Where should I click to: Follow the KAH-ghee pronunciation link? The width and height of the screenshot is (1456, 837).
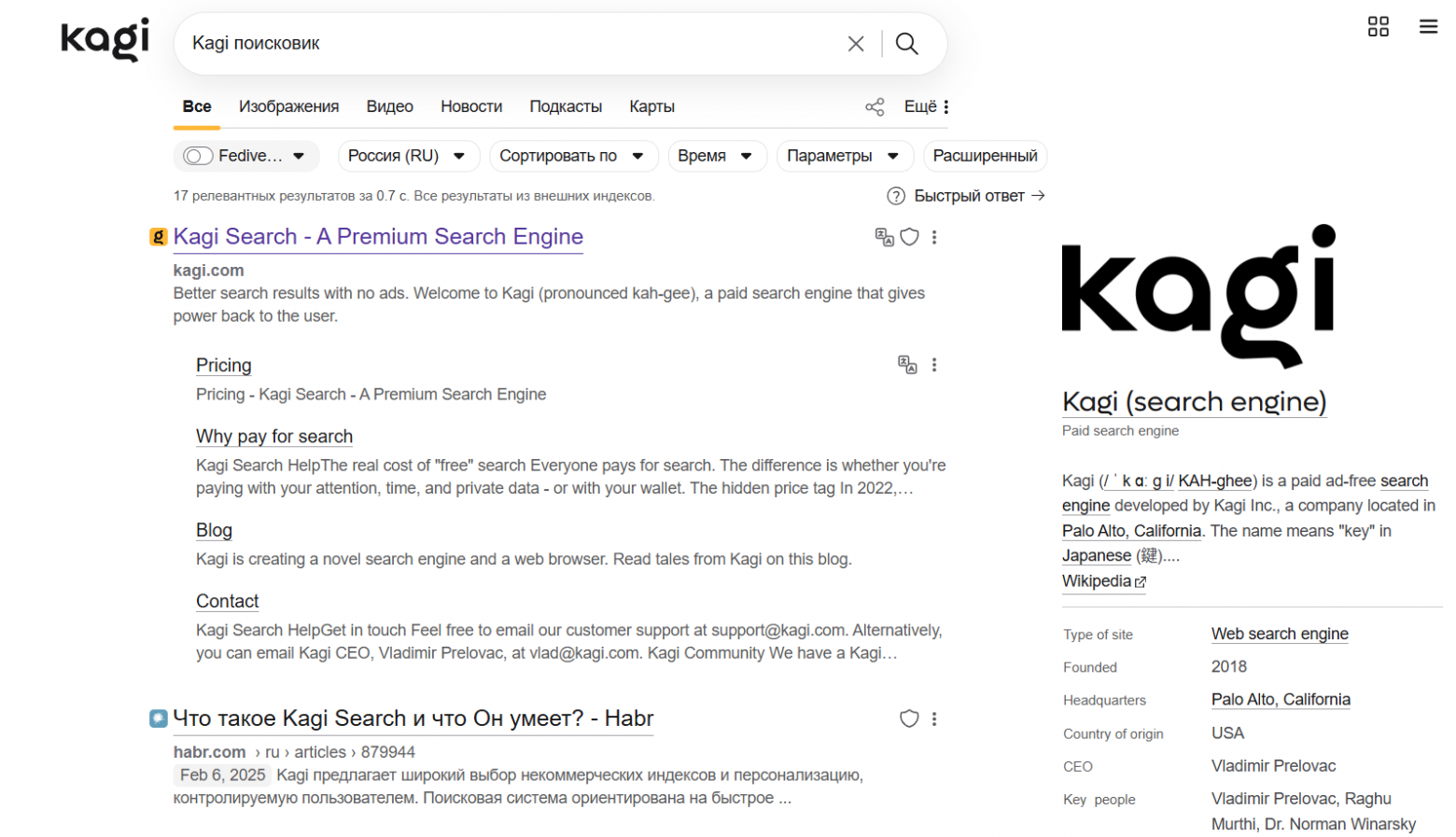click(1215, 481)
